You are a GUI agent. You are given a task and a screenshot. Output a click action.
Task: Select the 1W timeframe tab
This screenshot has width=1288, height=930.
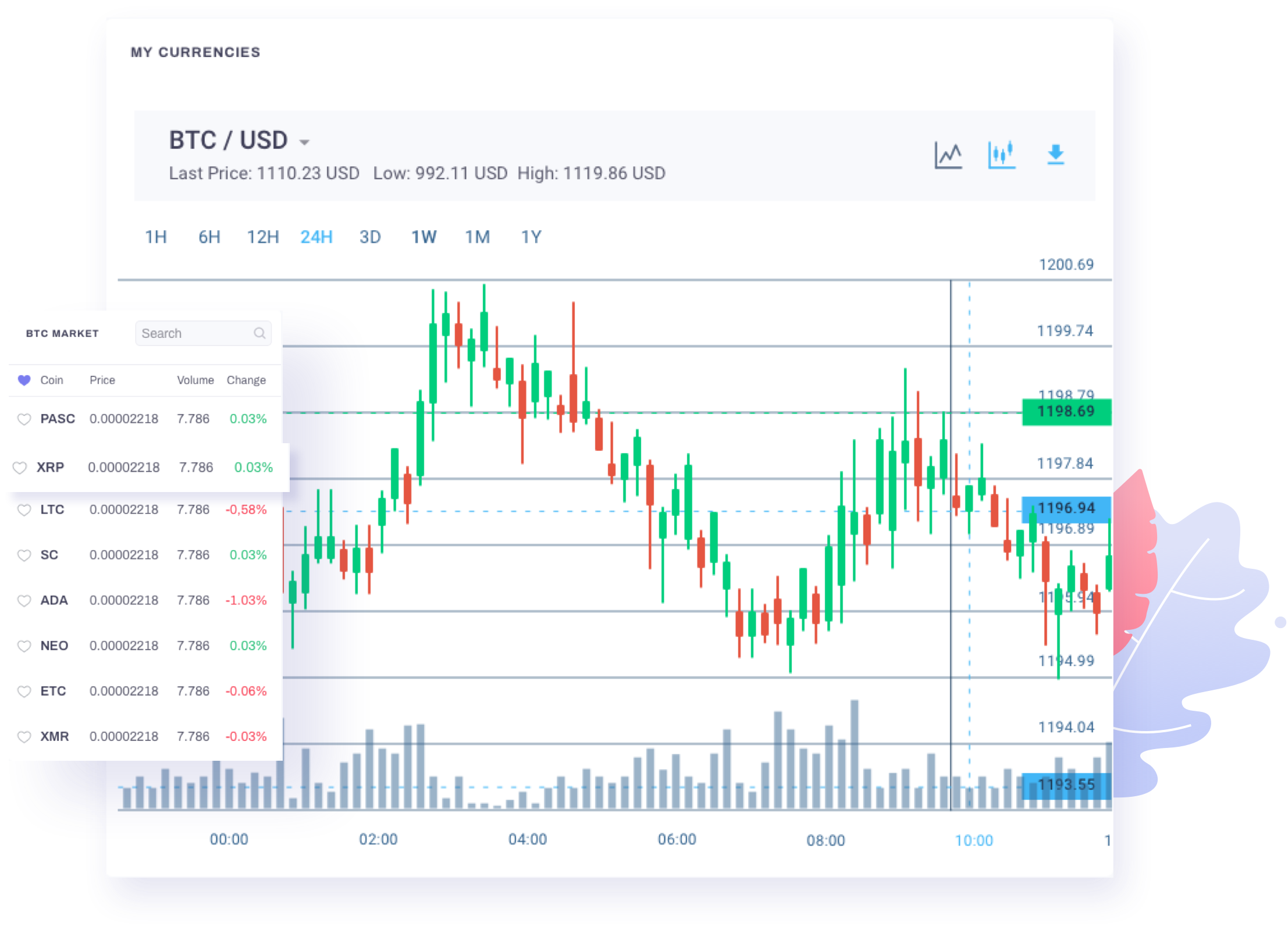coord(424,237)
